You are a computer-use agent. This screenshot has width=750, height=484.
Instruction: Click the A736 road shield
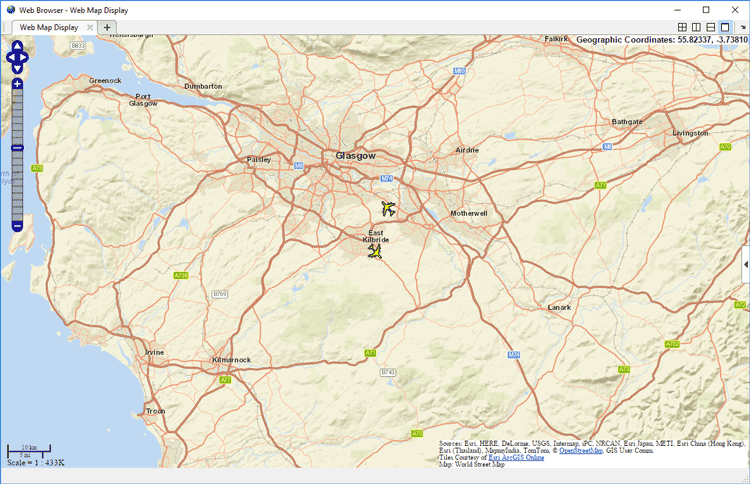181,275
